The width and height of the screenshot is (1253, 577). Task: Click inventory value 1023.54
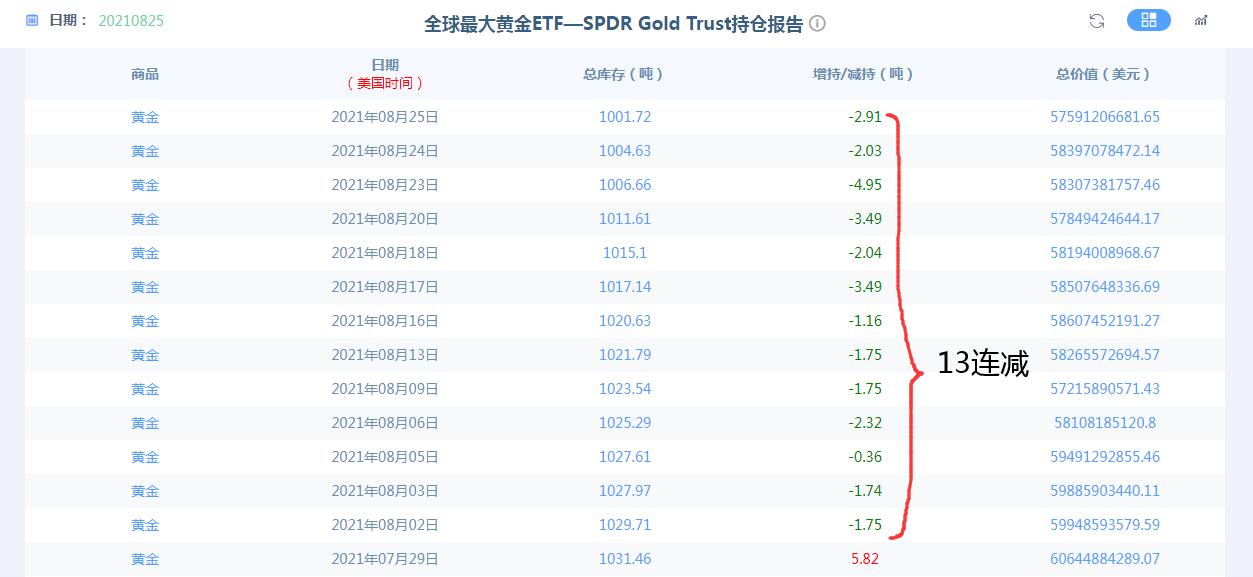625,389
